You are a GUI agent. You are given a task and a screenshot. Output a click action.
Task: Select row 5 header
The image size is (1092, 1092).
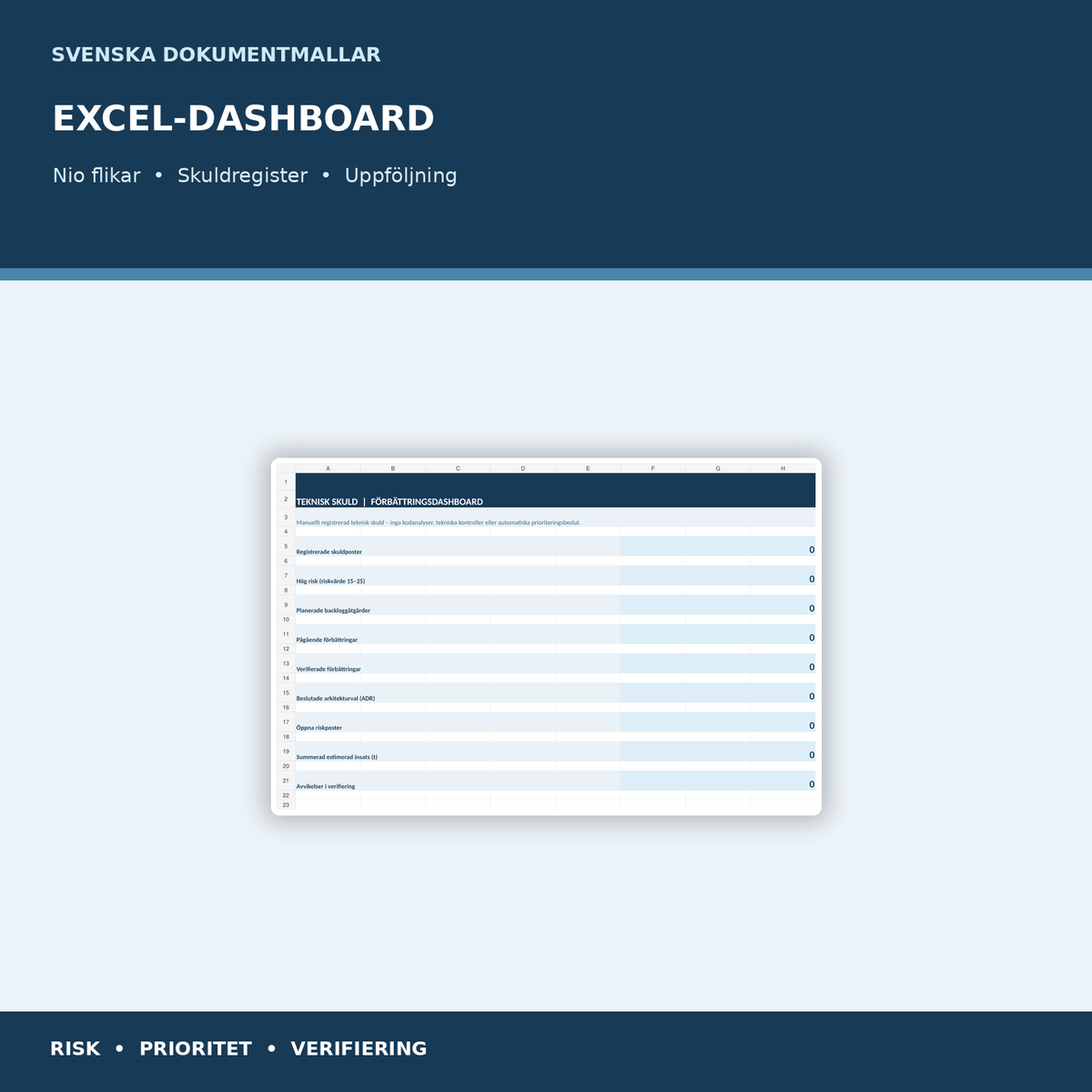pos(286,546)
